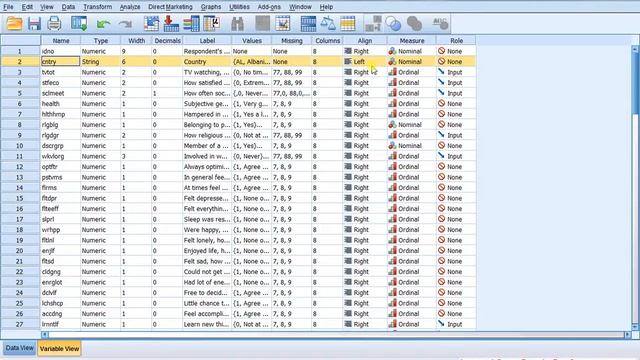Click Go to Variable icon with red arrow
Viewport: 640px width, 360px height.
coord(171,24)
